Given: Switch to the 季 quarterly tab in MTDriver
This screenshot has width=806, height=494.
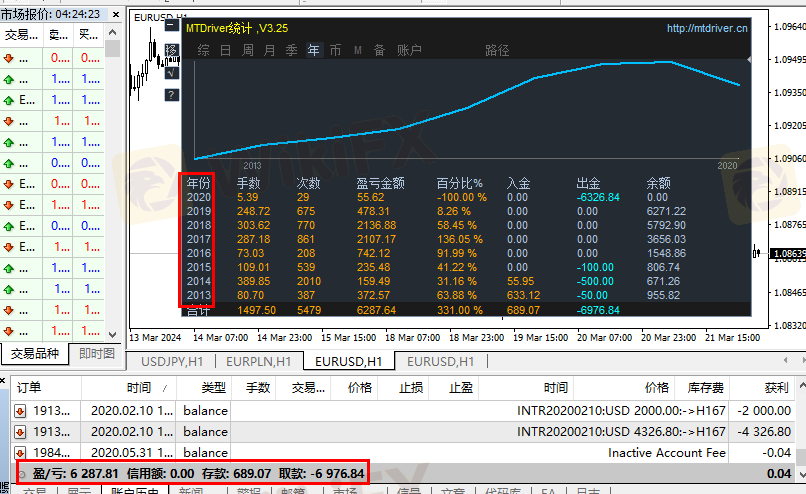Looking at the screenshot, I should pyautogui.click(x=291, y=50).
